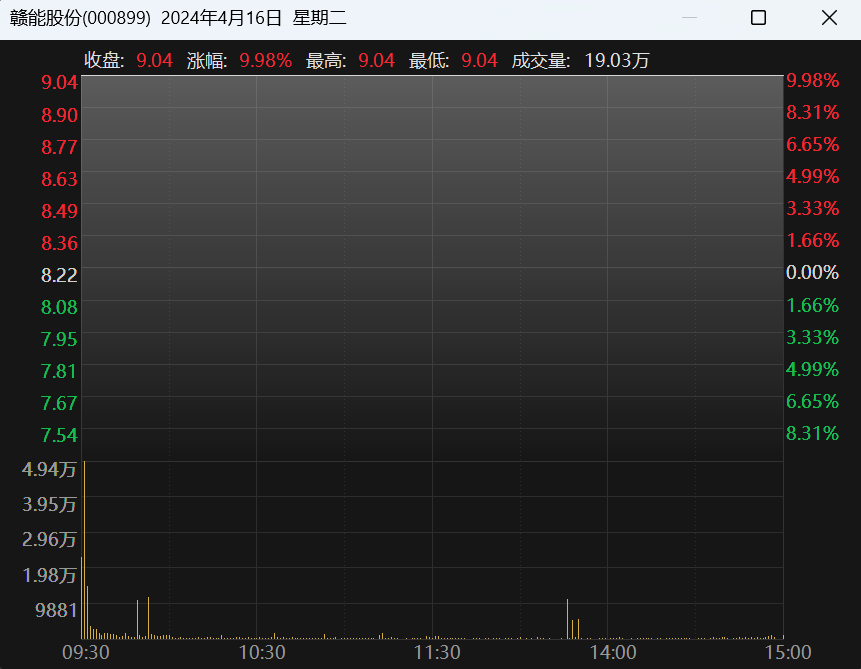Click green price axis label 7.95
Viewport: 861px width, 669px height.
(59, 339)
